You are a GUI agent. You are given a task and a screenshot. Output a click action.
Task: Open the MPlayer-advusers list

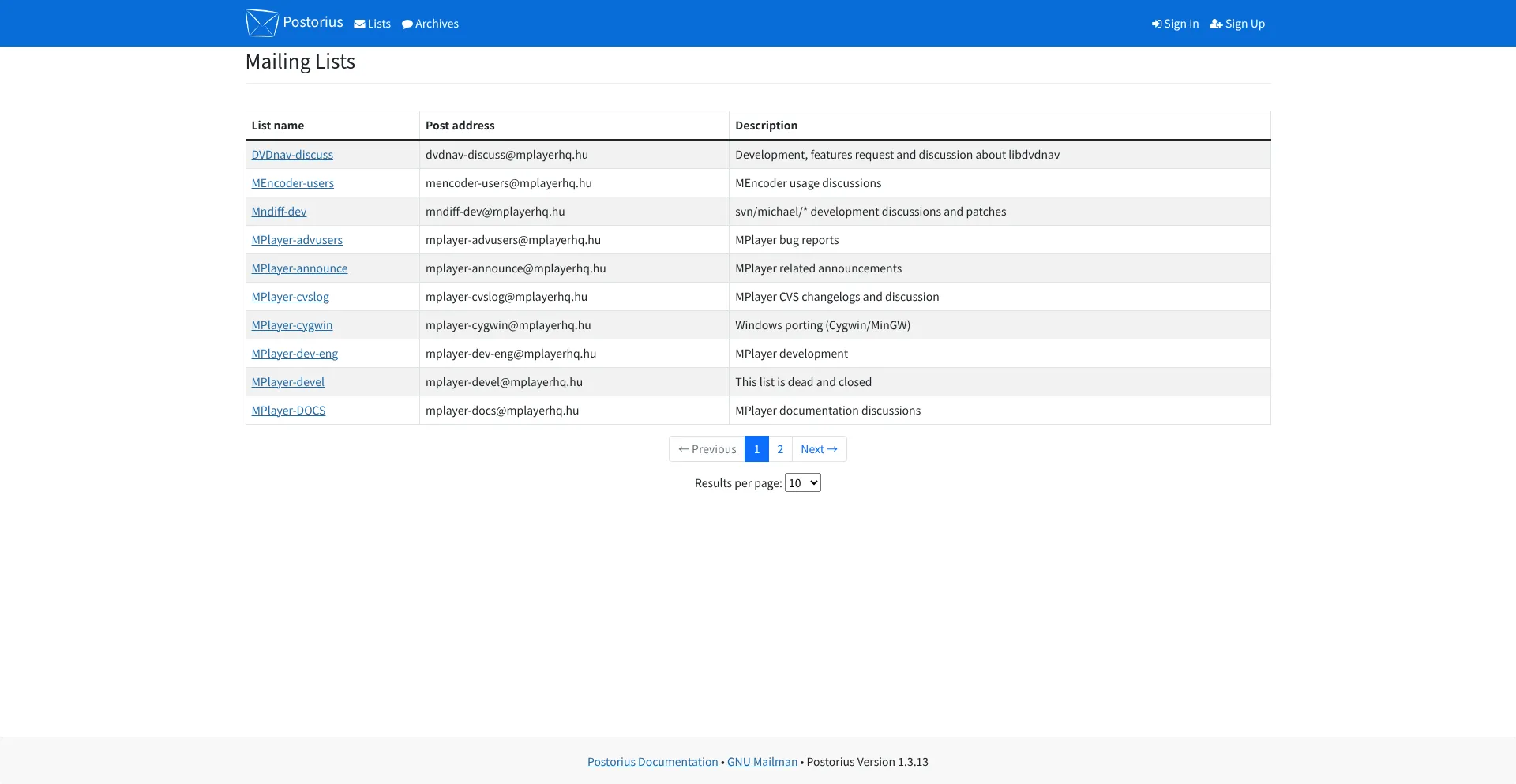pos(297,240)
